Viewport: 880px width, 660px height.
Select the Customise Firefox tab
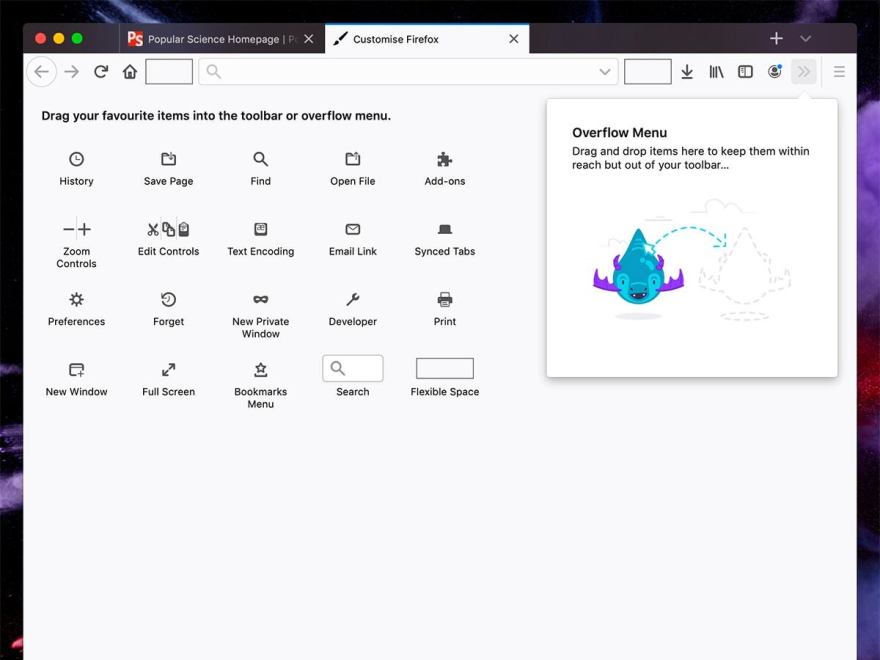click(420, 38)
